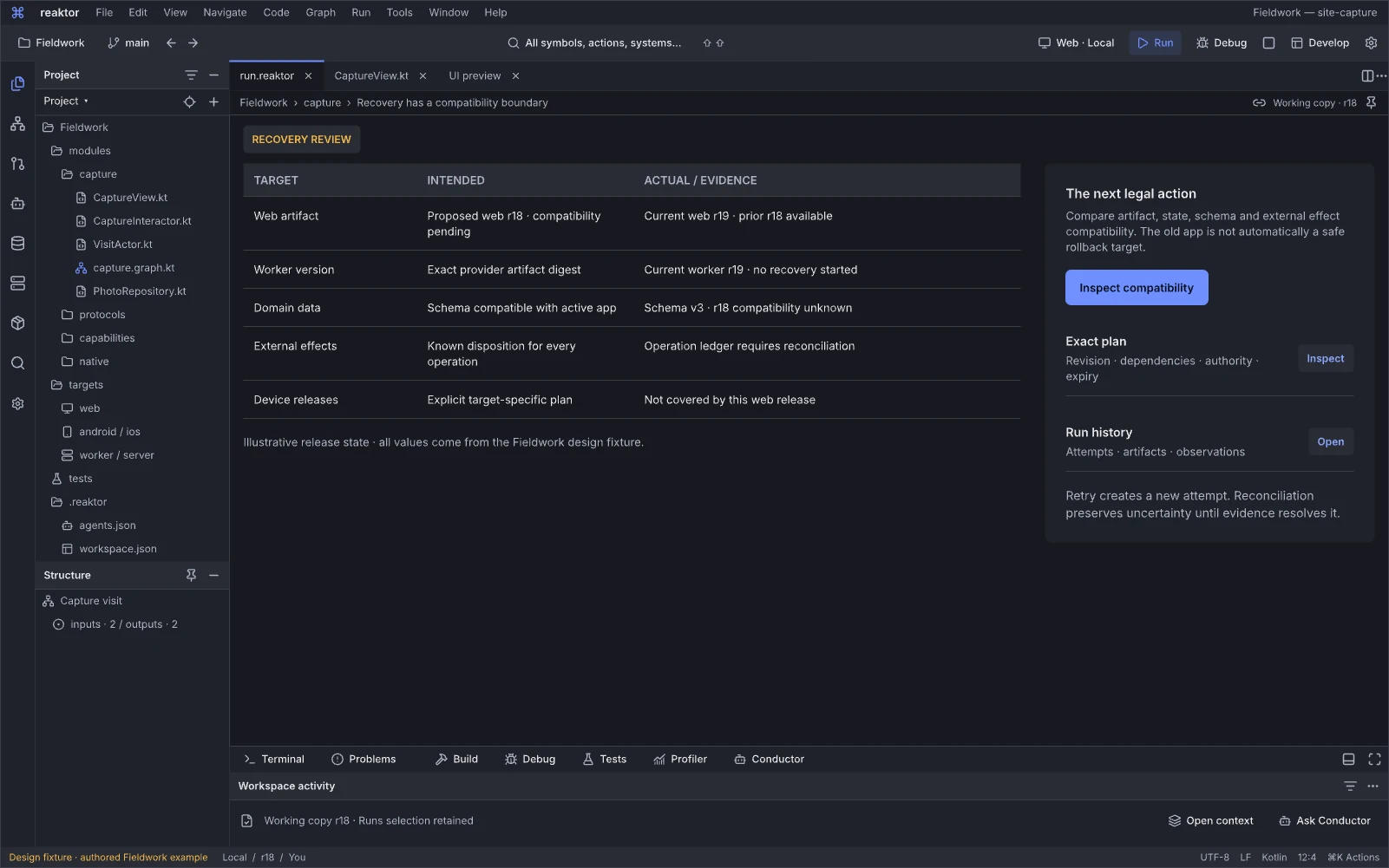Open the database sidebar icon

[17, 244]
